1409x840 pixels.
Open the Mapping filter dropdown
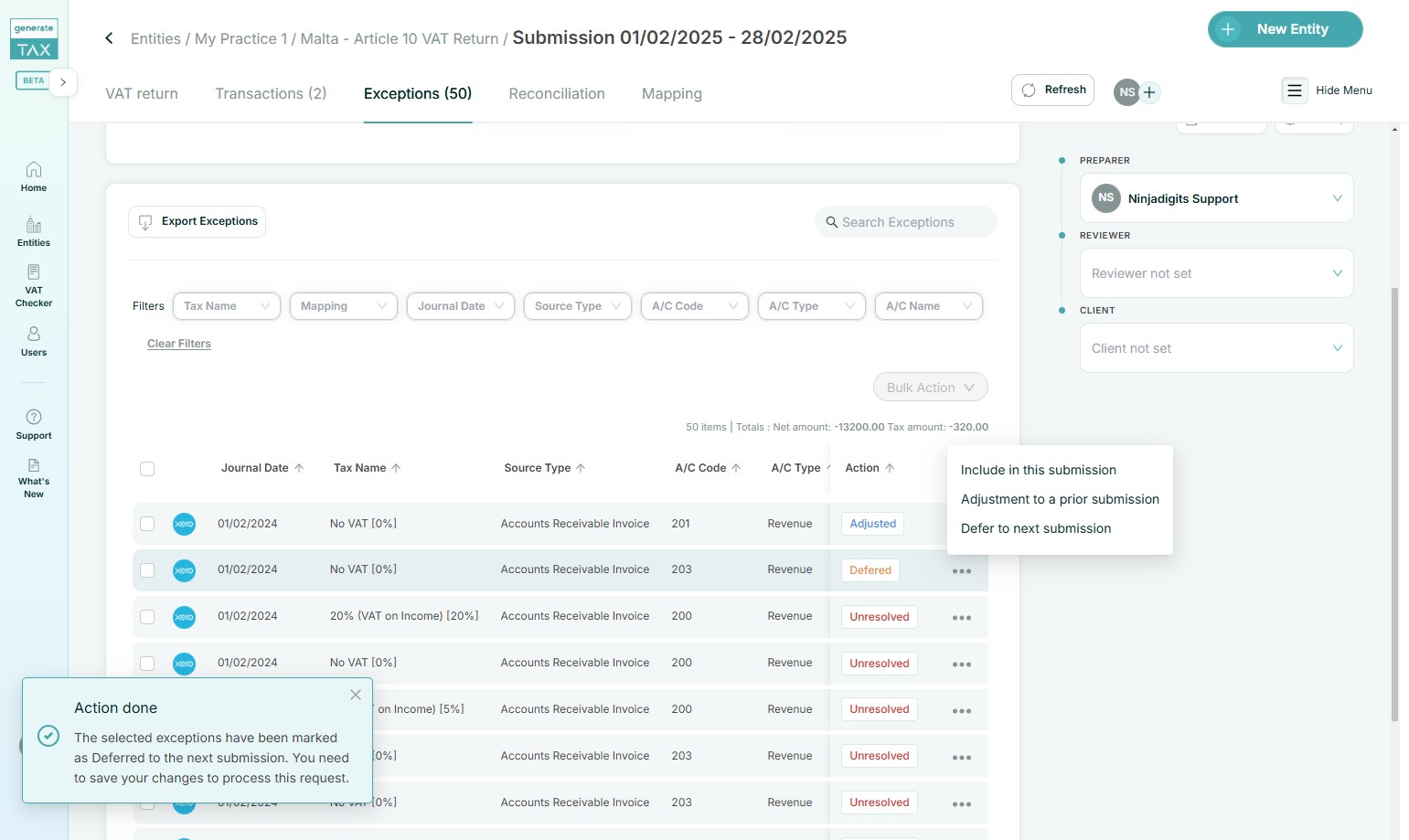(344, 306)
